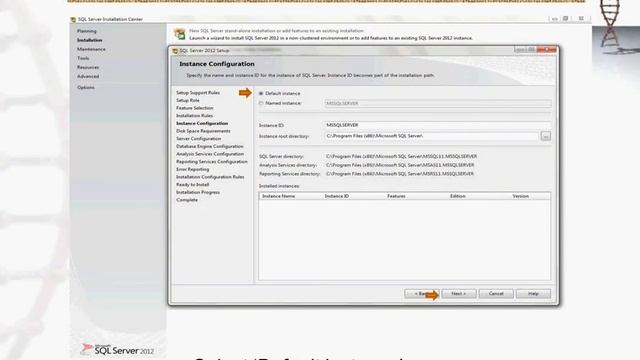Click the SQL Server Installation Center title icon

pyautogui.click(x=73, y=19)
